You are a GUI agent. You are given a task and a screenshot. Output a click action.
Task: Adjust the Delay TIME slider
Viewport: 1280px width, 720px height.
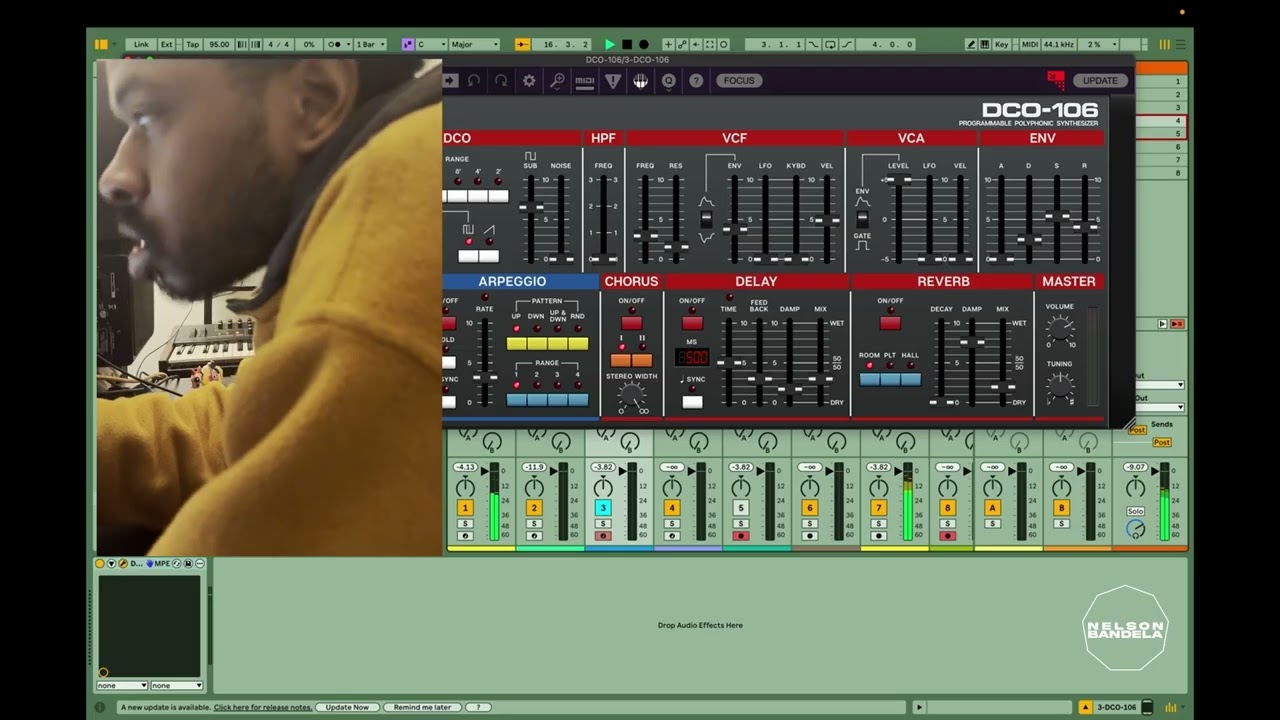[x=729, y=362]
